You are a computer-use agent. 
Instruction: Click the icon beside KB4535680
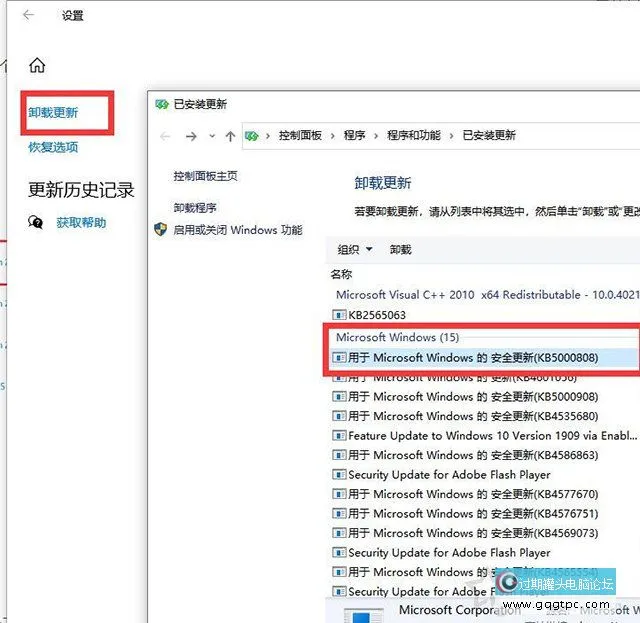pyautogui.click(x=339, y=416)
